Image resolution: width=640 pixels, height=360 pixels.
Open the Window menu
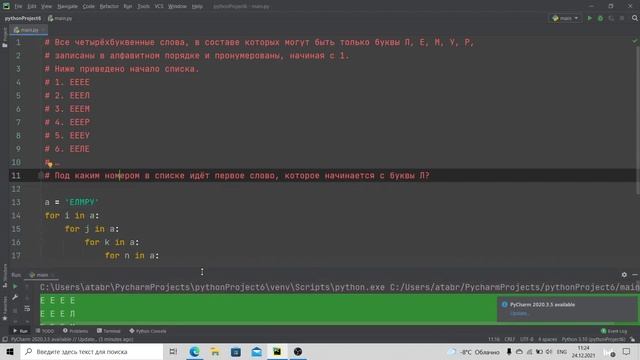click(x=177, y=7)
